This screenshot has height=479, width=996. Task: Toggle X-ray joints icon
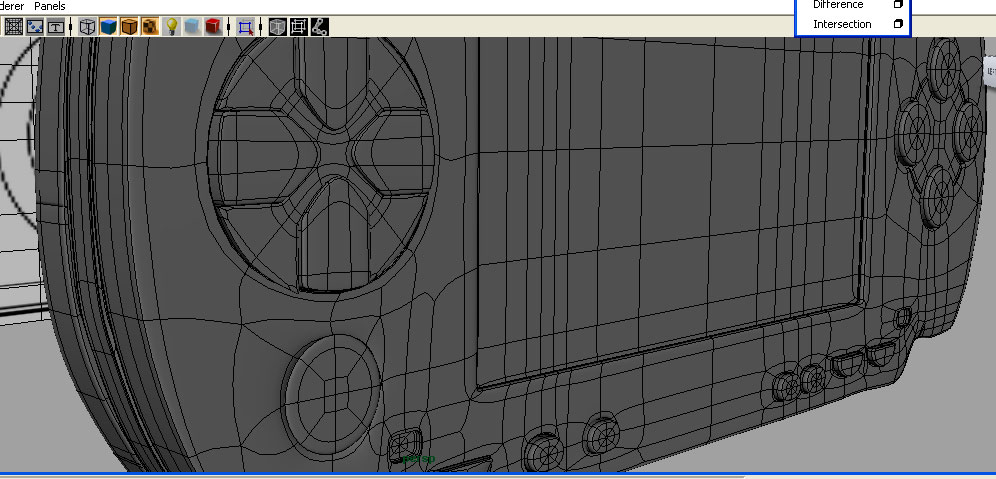coord(320,27)
